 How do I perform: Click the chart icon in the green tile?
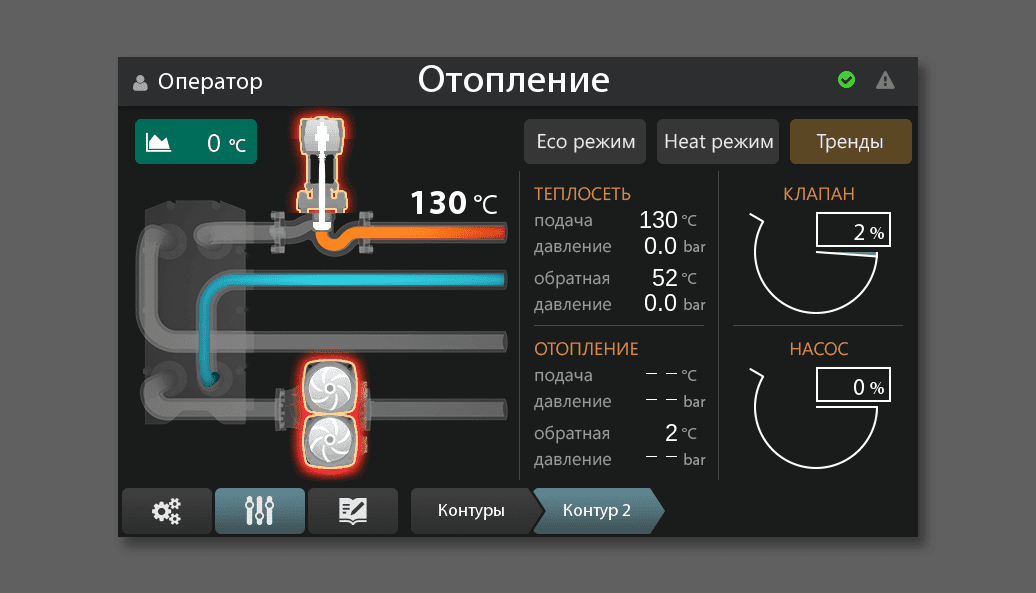pos(159,142)
